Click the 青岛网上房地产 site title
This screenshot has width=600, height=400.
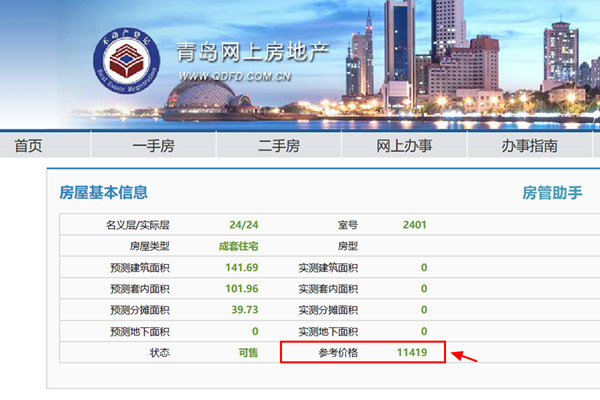click(x=253, y=52)
